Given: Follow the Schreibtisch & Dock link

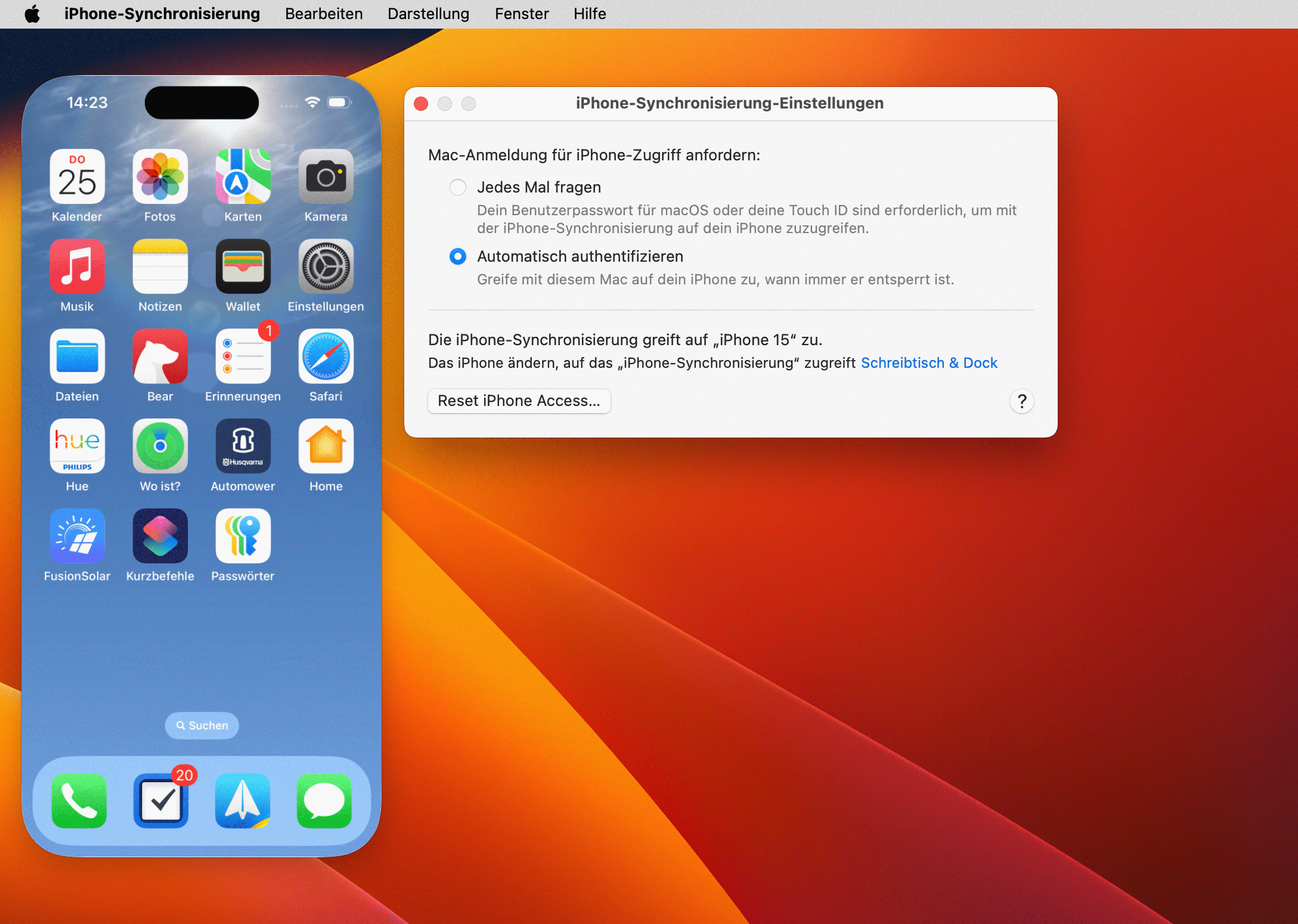Looking at the screenshot, I should (x=928, y=363).
